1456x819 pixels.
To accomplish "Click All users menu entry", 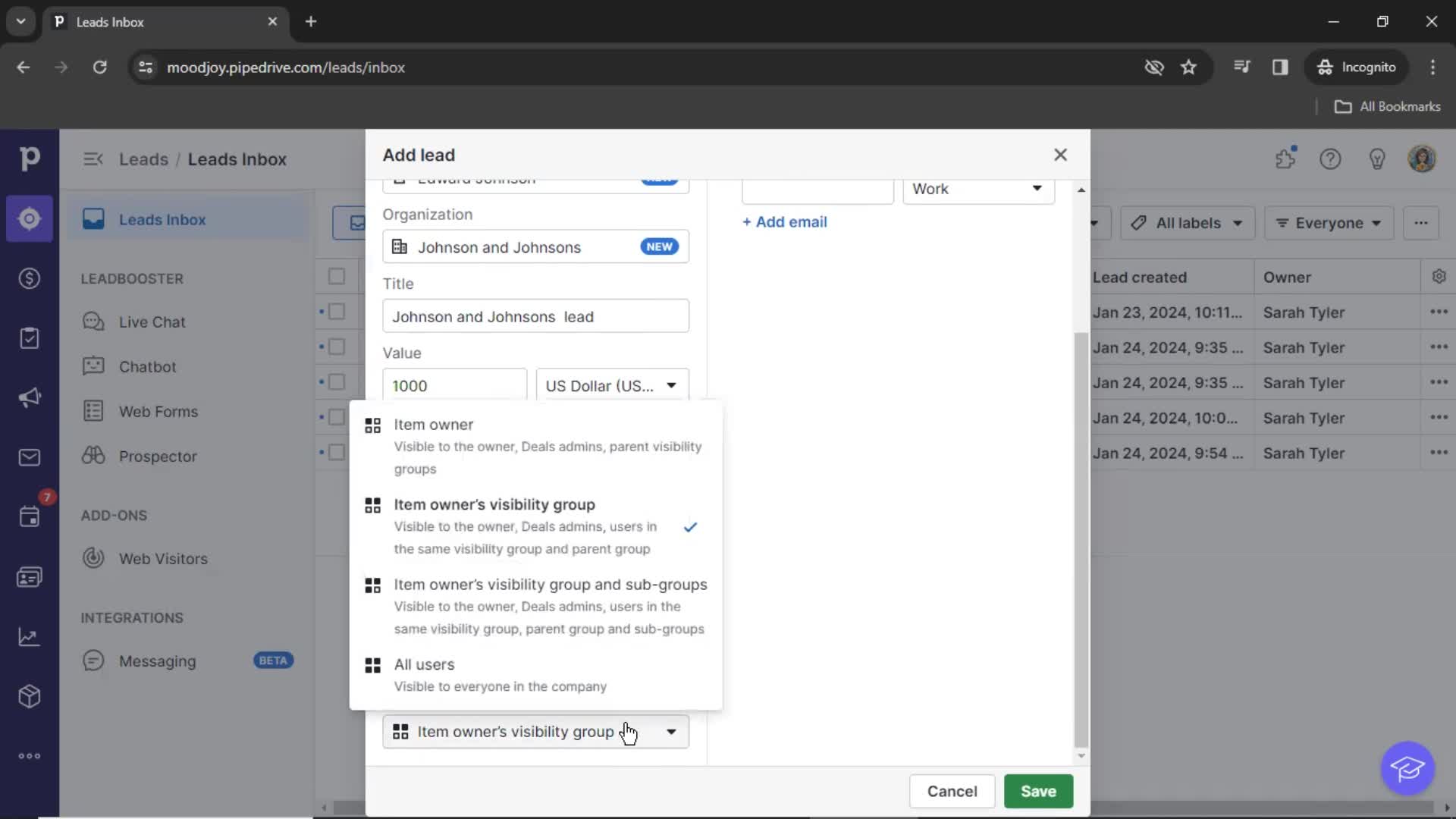I will pyautogui.click(x=424, y=664).
